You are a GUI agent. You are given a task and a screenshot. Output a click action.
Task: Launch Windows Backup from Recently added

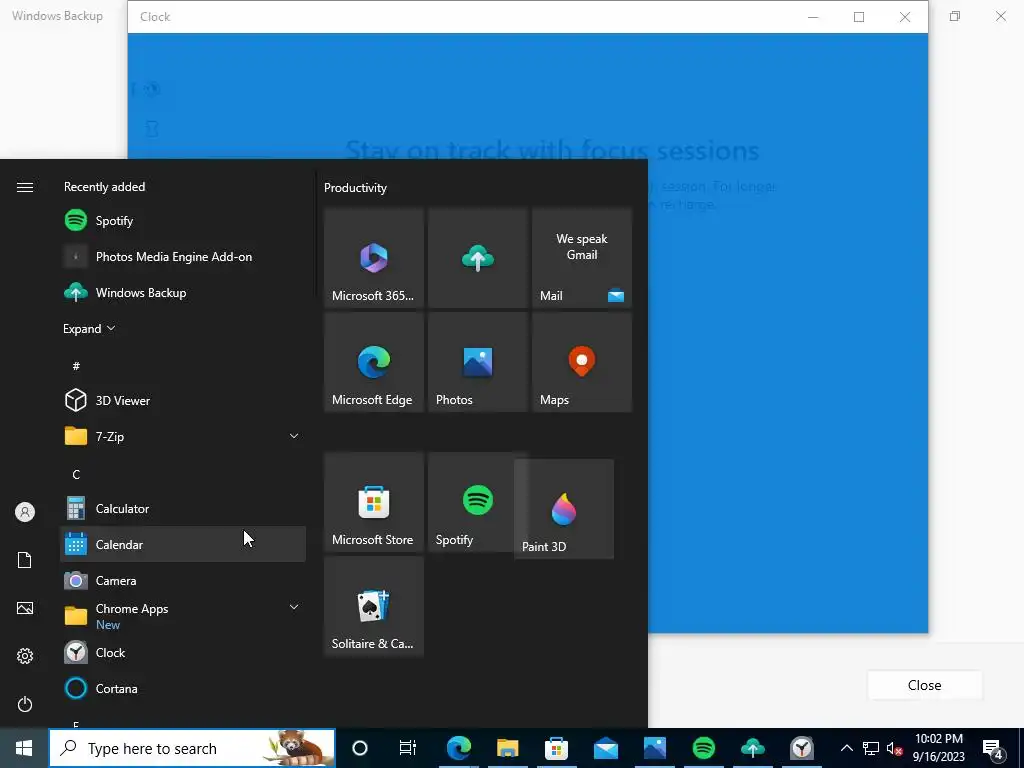point(183,293)
